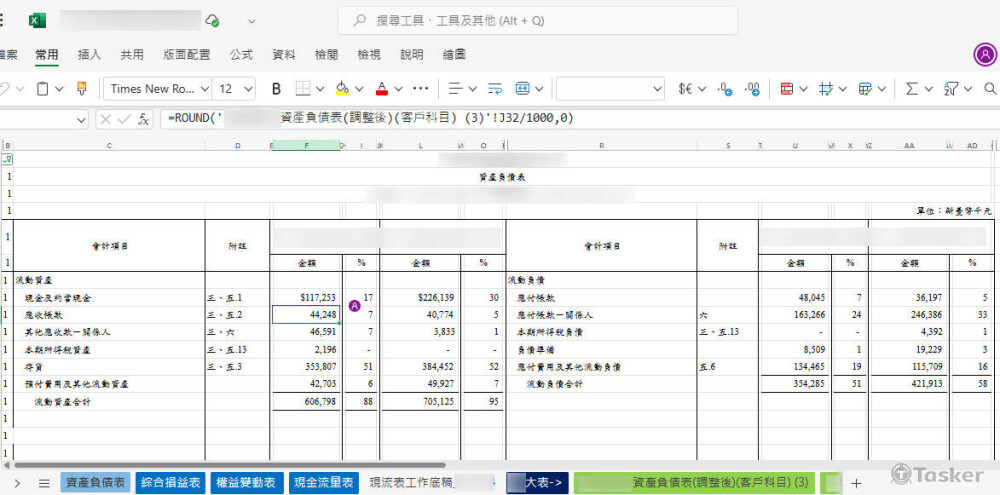
Task: Select column F header
Action: (x=306, y=145)
